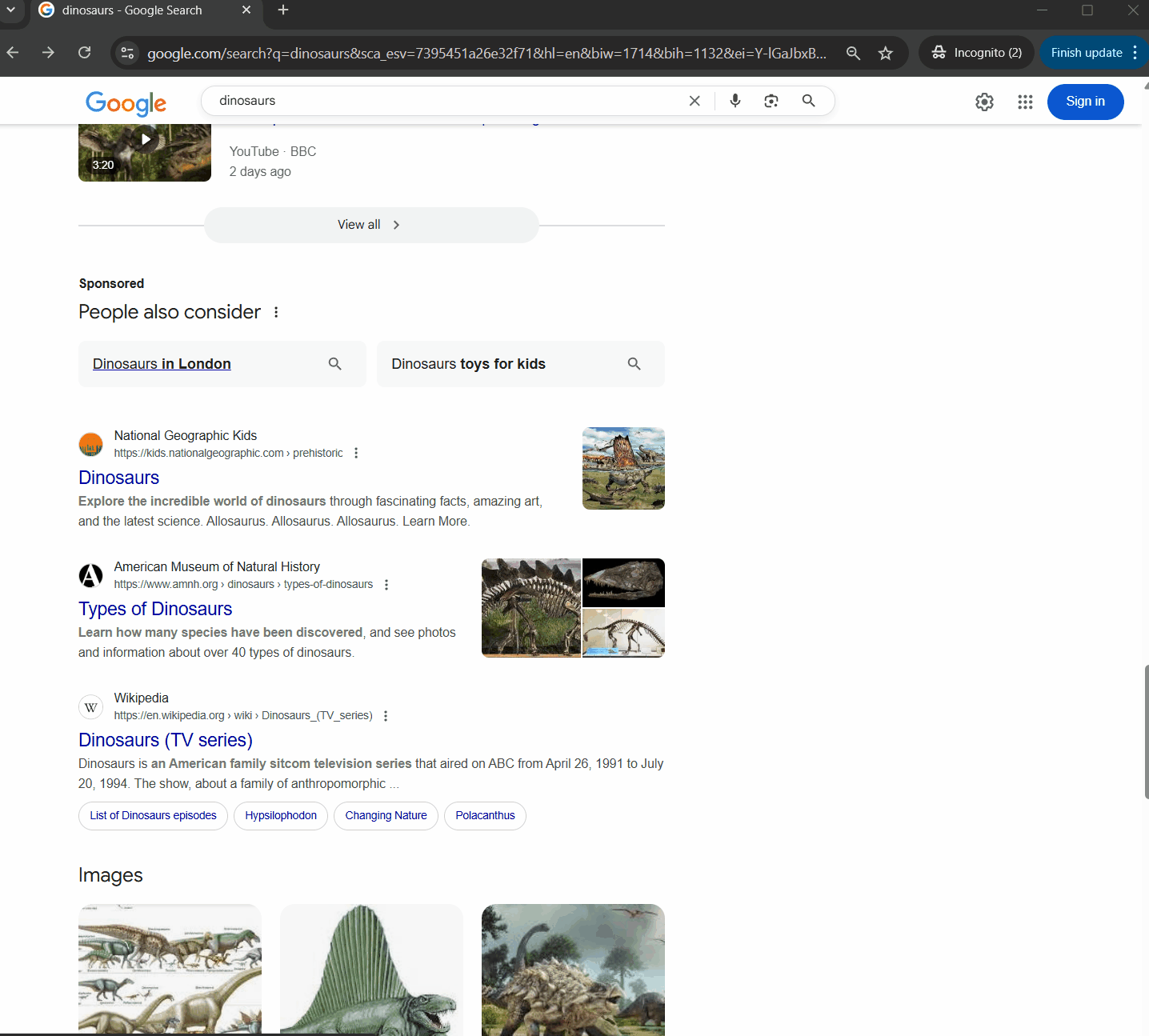
Task: Open Types of Dinosaurs link
Action: coord(155,609)
